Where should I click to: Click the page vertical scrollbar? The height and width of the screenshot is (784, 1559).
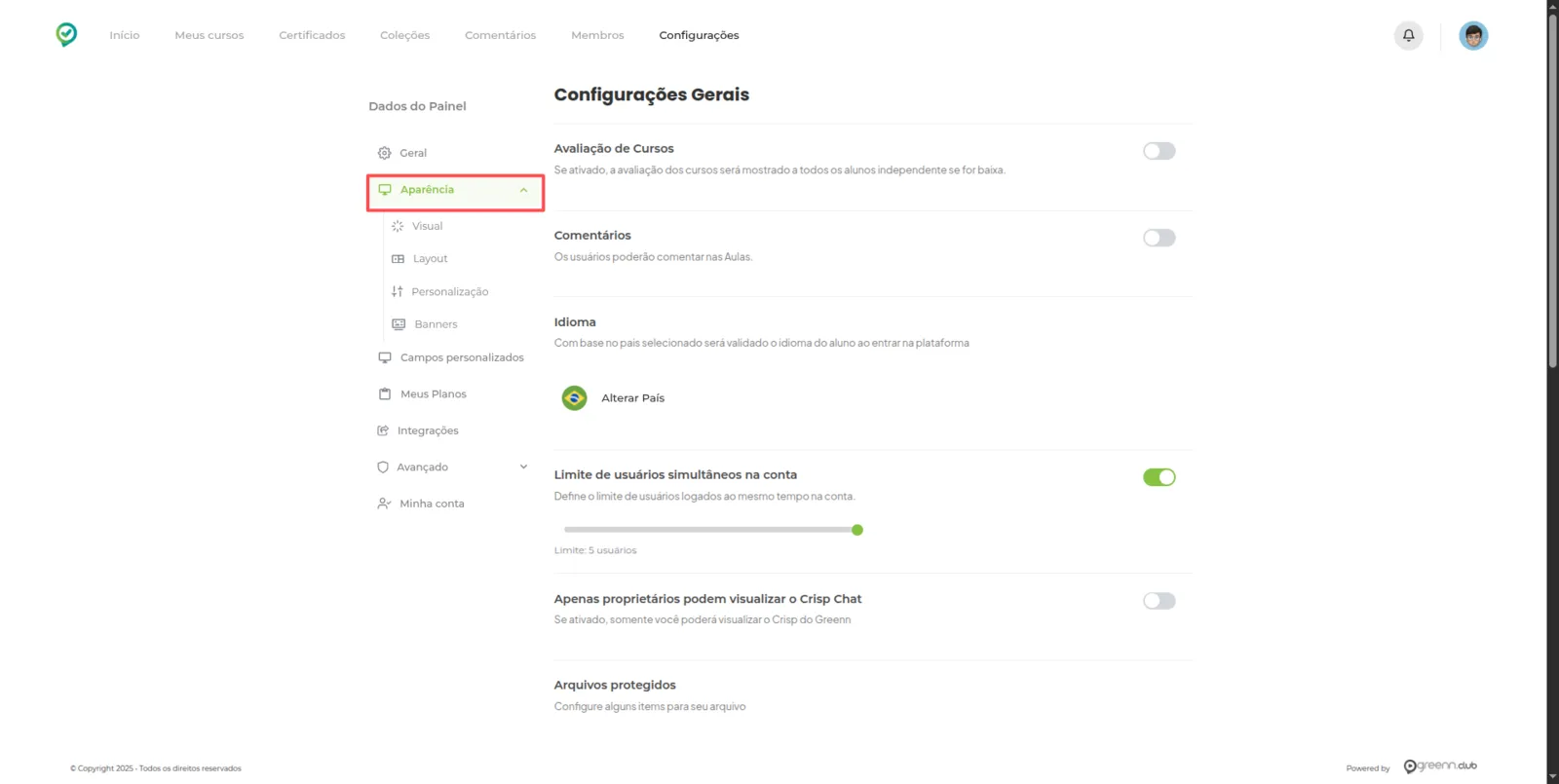(1553, 190)
